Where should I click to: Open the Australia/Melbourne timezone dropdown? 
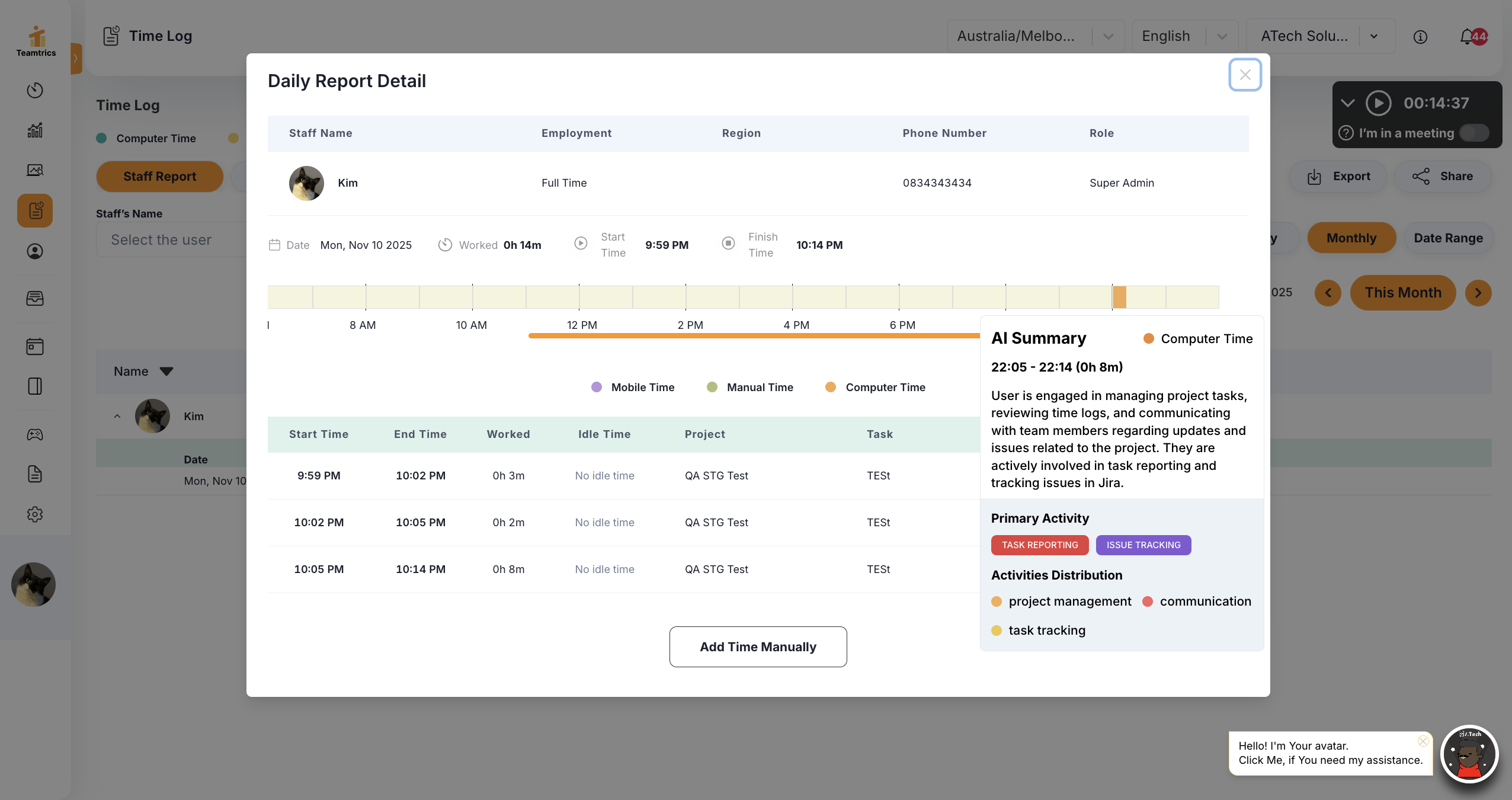point(1035,36)
